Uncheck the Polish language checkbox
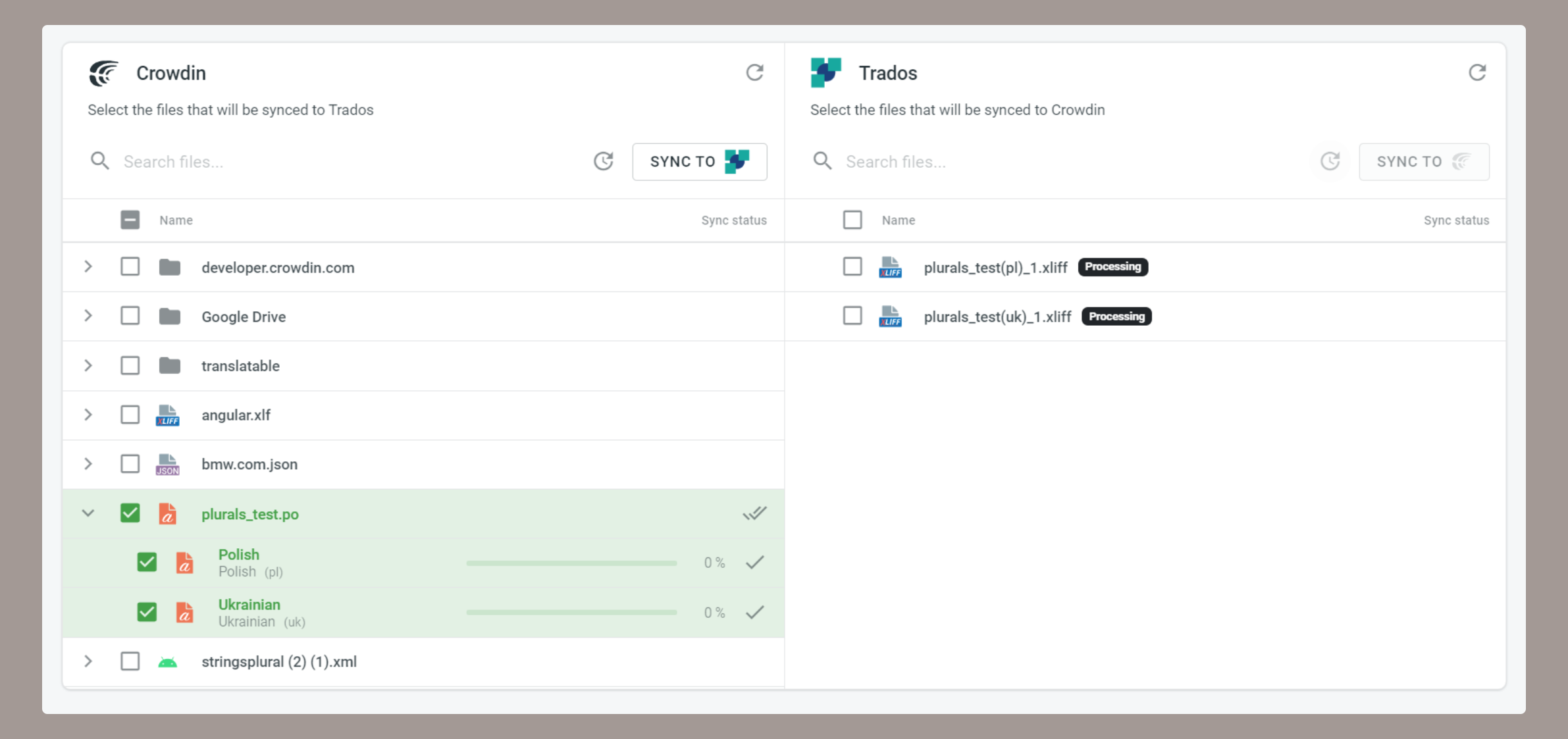Viewport: 1568px width, 739px height. (147, 562)
